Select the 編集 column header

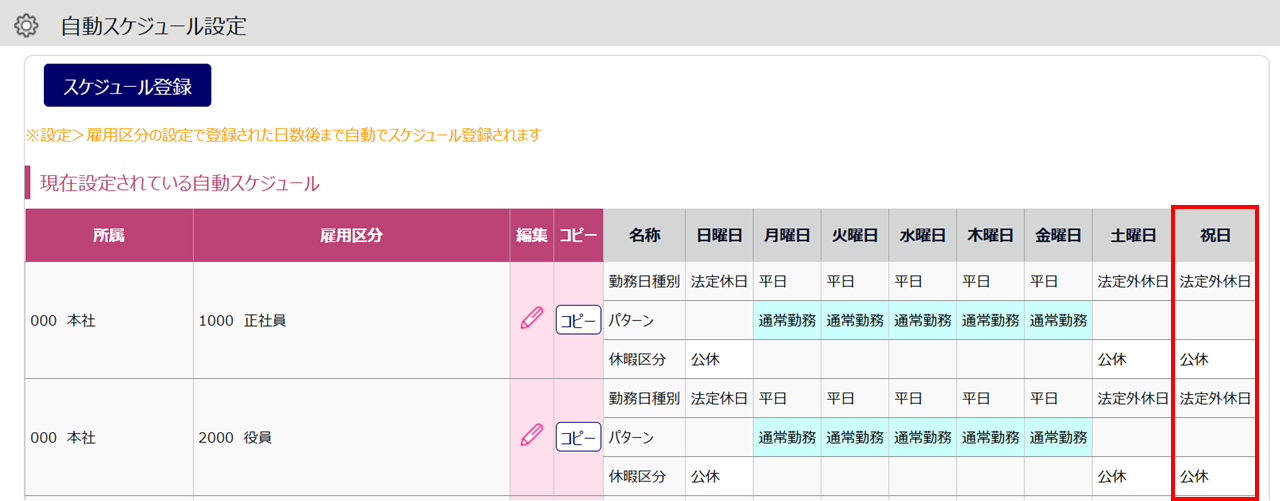click(x=532, y=235)
